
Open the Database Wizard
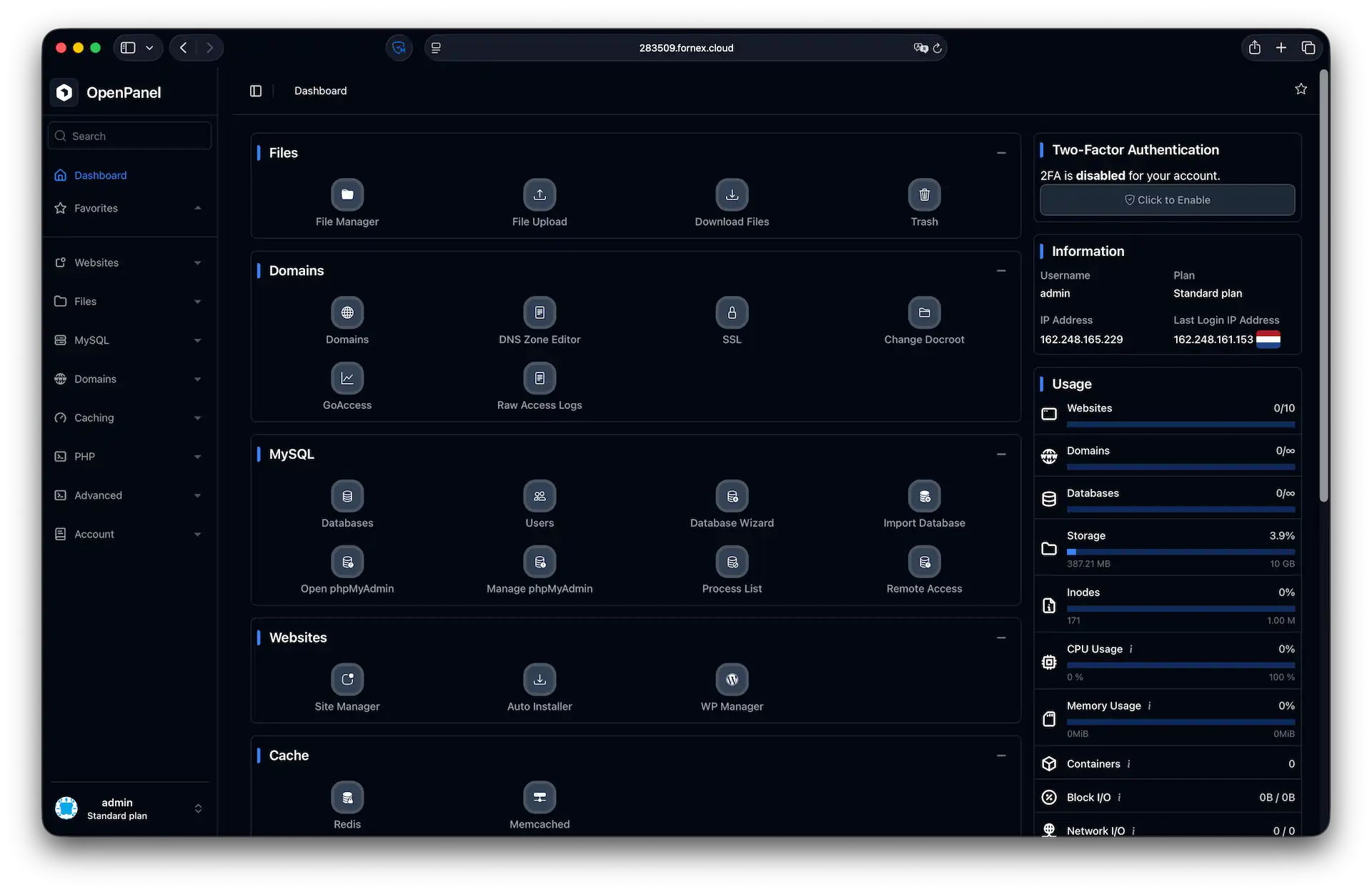click(x=732, y=495)
